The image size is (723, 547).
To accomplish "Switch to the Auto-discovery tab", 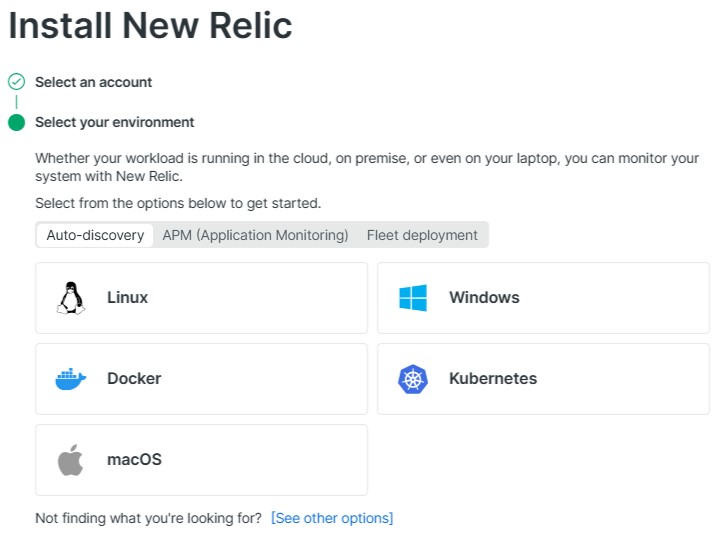I will coord(95,236).
